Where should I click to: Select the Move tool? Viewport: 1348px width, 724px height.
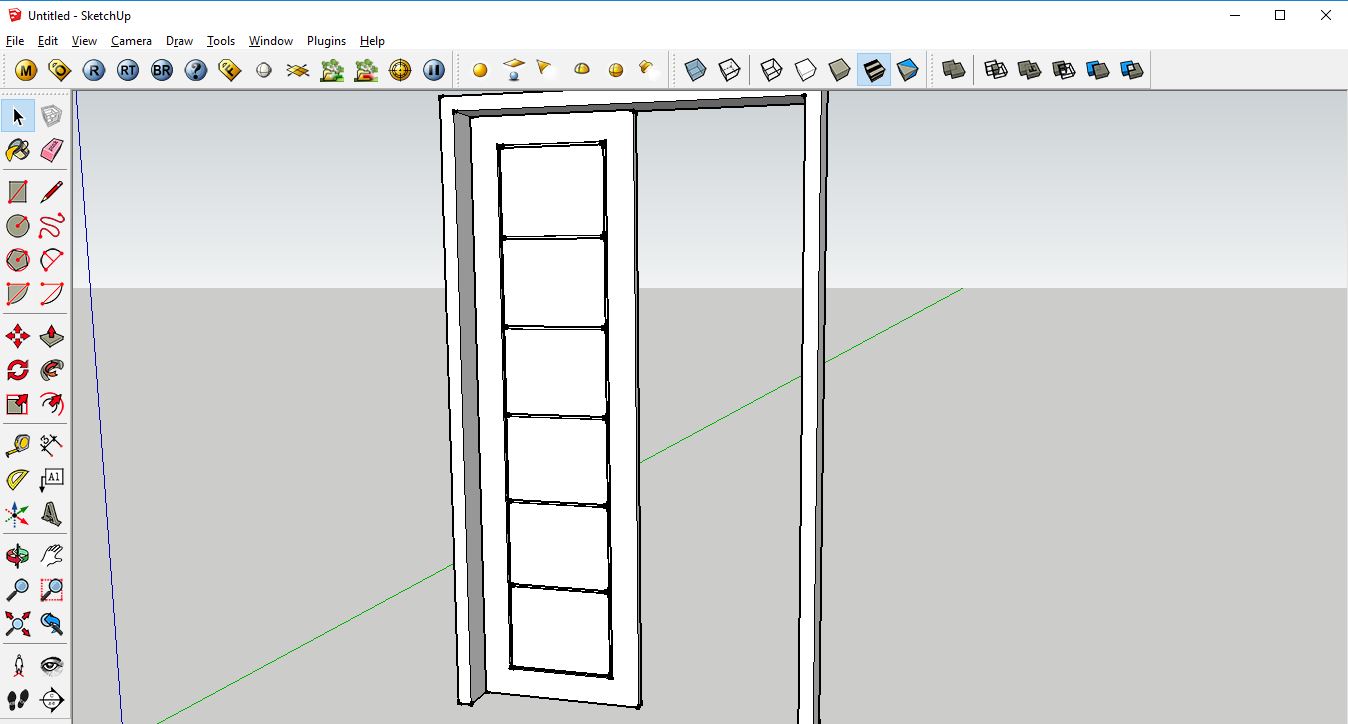tap(17, 335)
